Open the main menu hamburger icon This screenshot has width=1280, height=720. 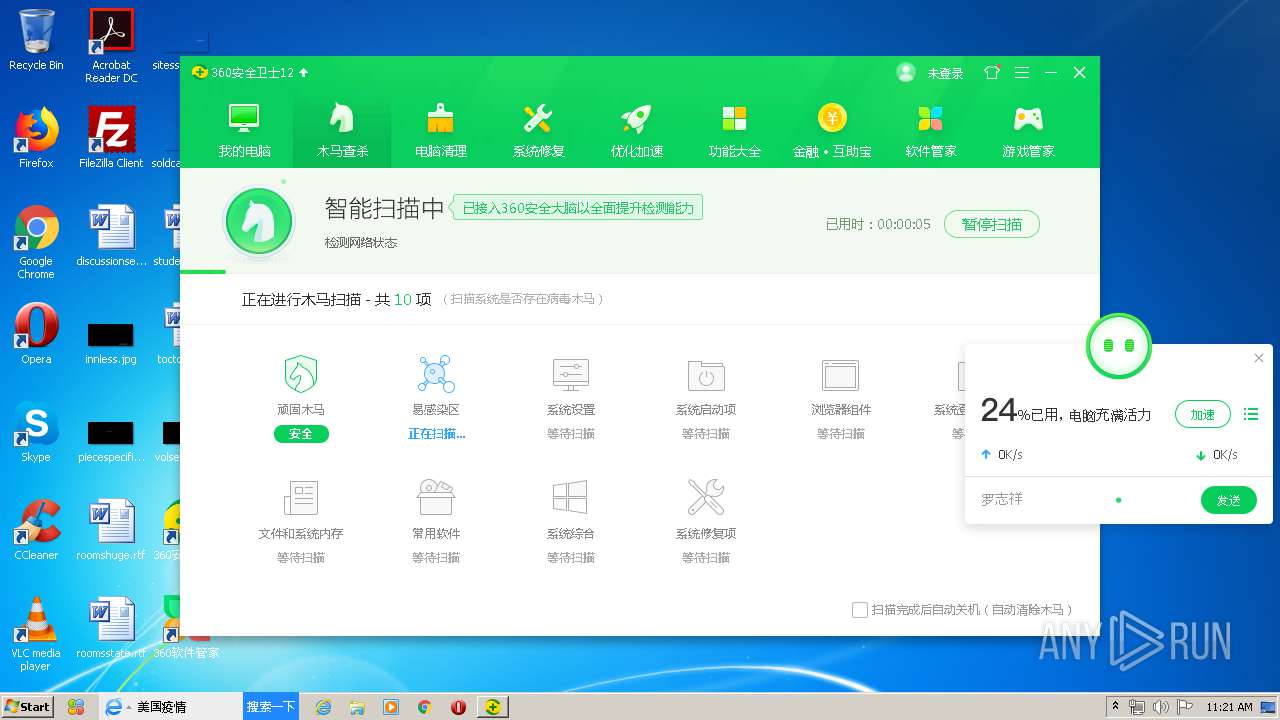click(x=1021, y=73)
